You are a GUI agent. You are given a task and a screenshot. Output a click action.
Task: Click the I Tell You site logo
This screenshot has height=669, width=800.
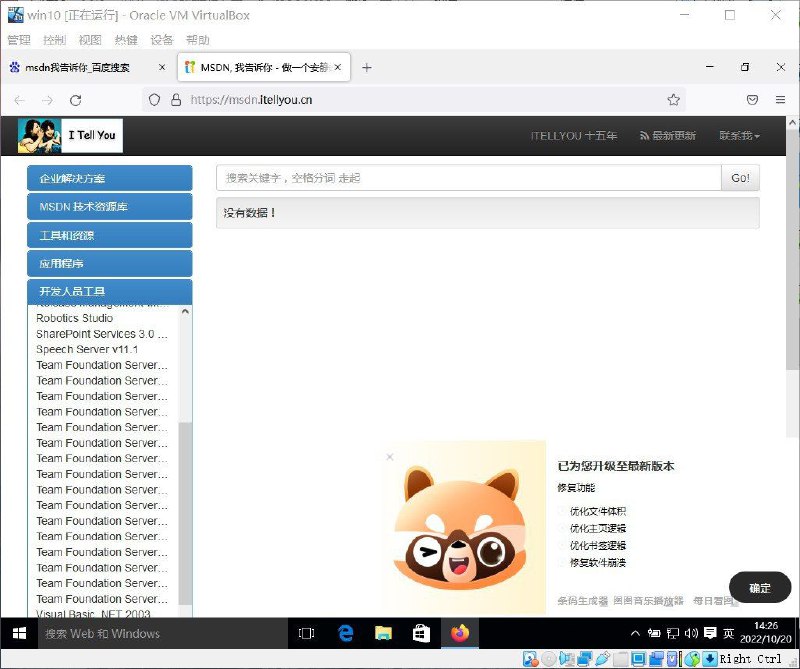(x=70, y=136)
